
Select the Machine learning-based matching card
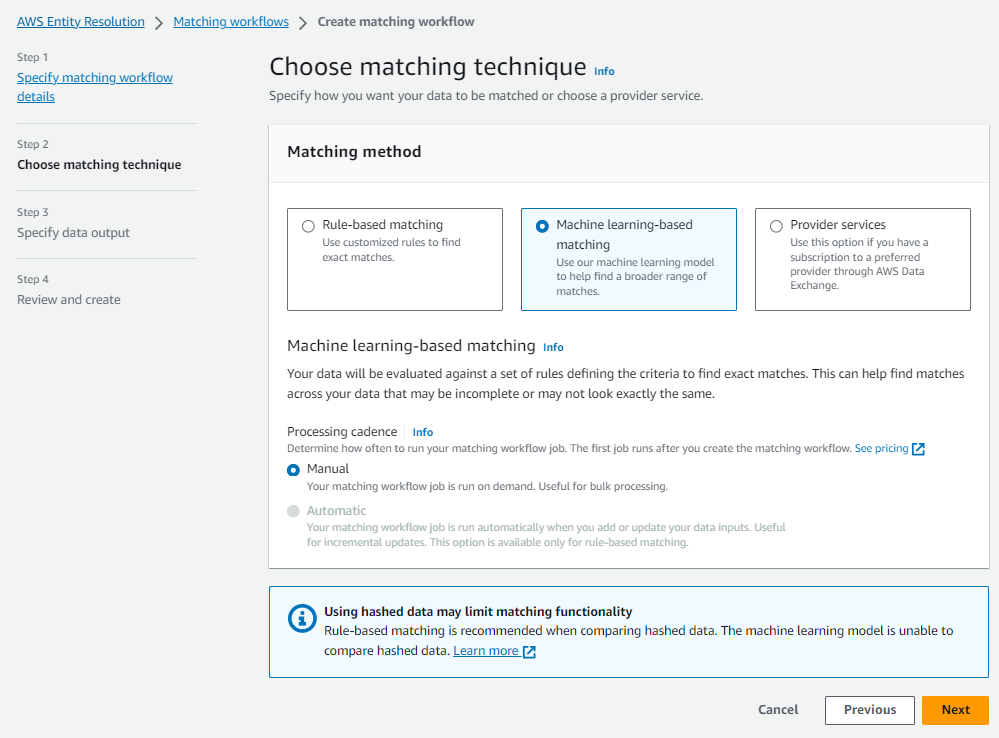542,226
